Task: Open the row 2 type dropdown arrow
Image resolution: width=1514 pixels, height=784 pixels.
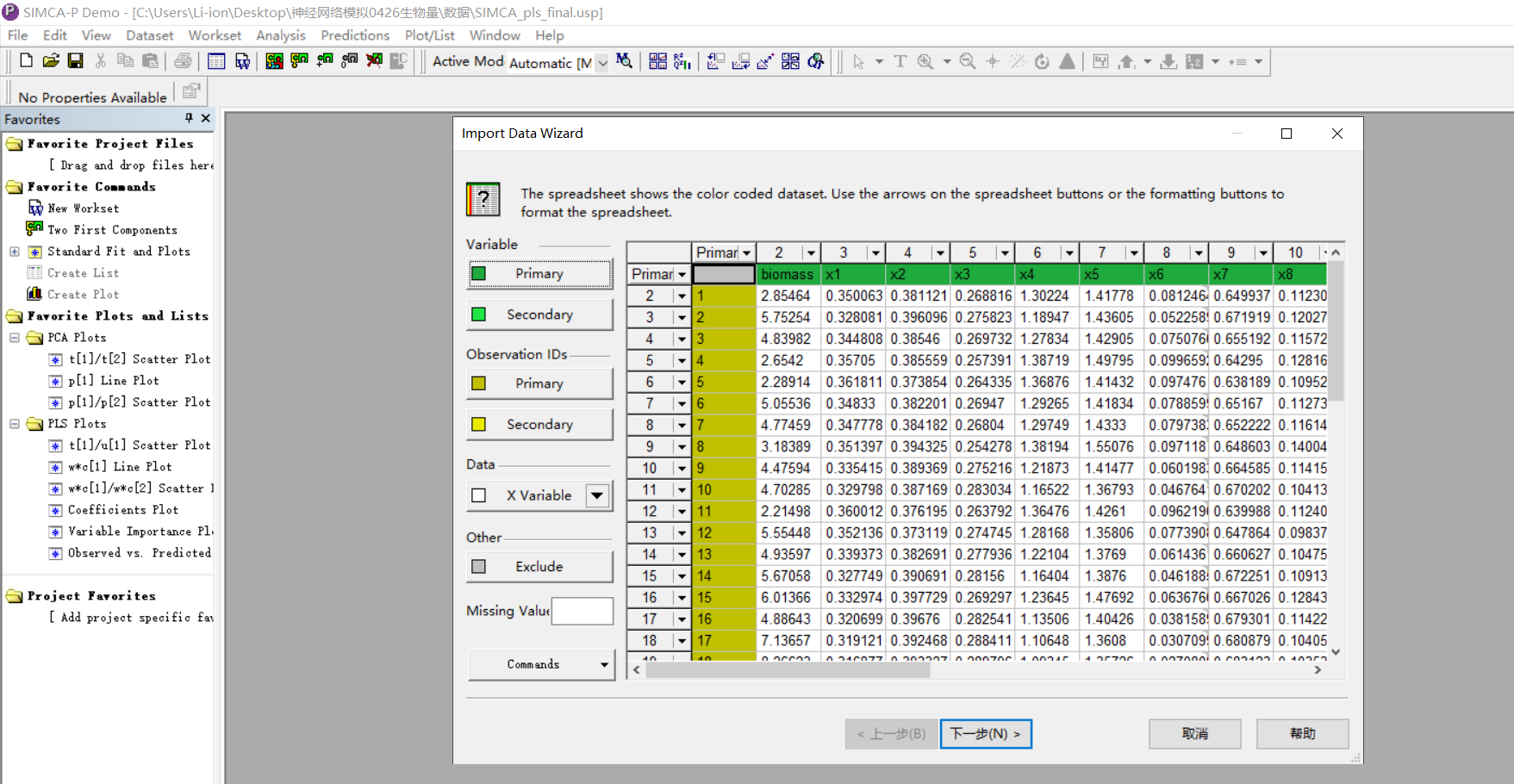Action: point(682,296)
